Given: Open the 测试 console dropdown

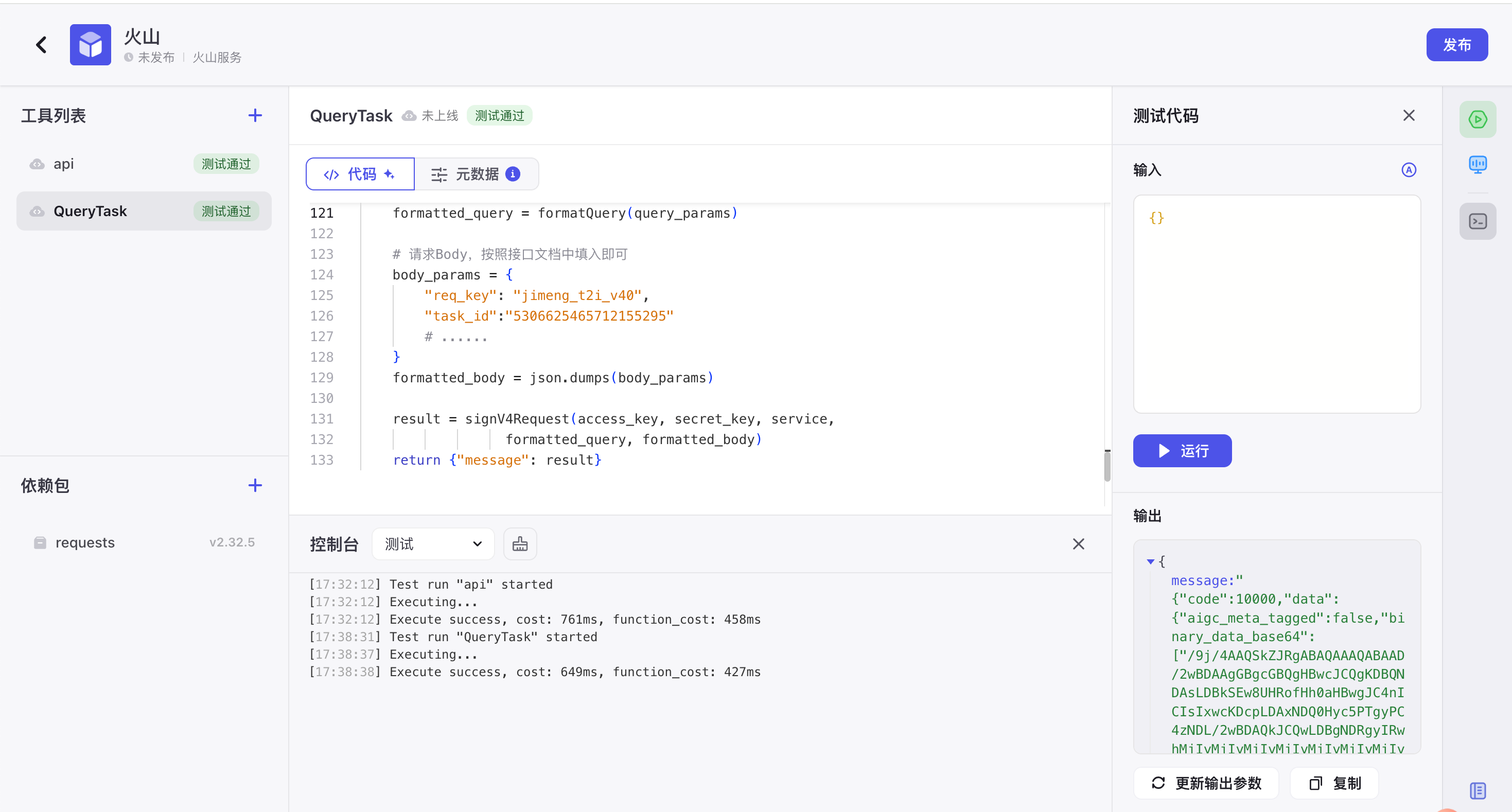Looking at the screenshot, I should (433, 544).
